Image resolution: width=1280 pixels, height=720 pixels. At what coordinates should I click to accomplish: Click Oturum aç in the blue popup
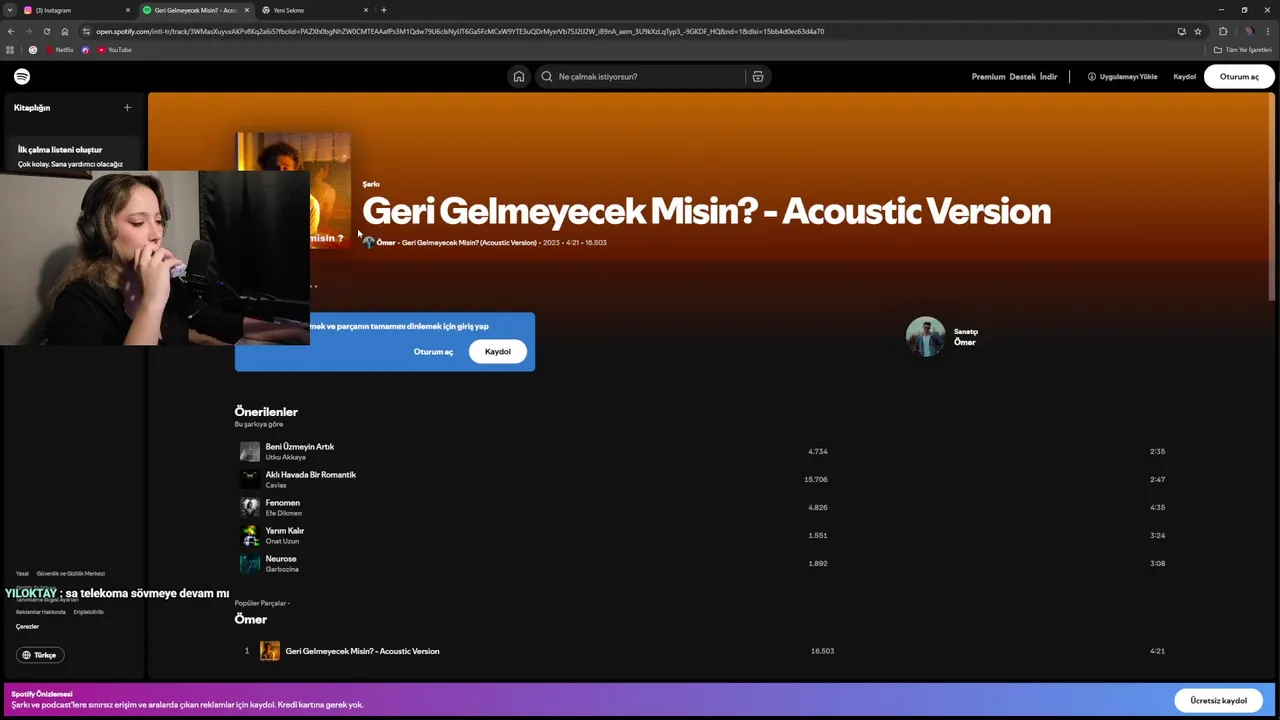[x=433, y=352]
